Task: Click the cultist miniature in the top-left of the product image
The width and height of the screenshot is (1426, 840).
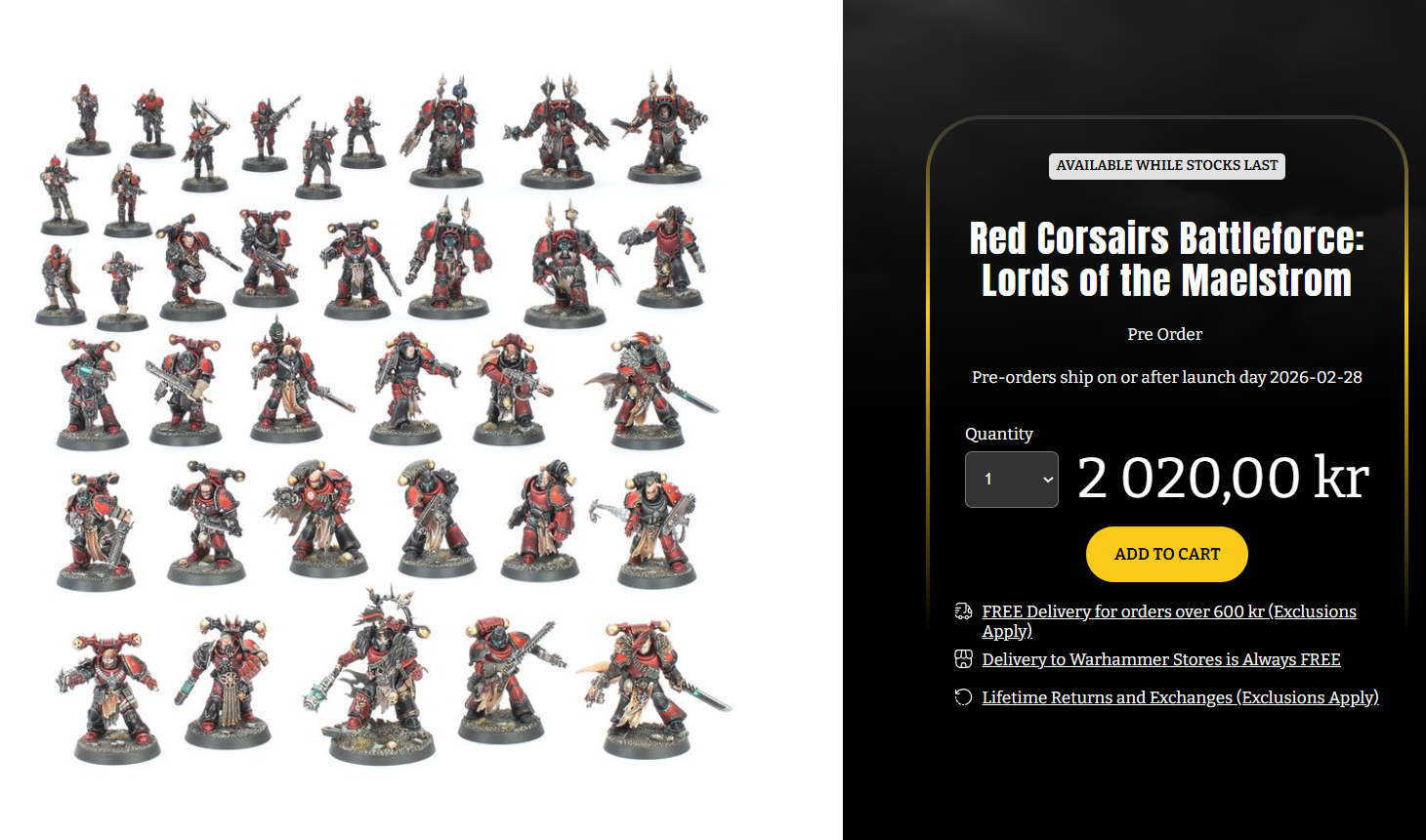Action: point(87,120)
